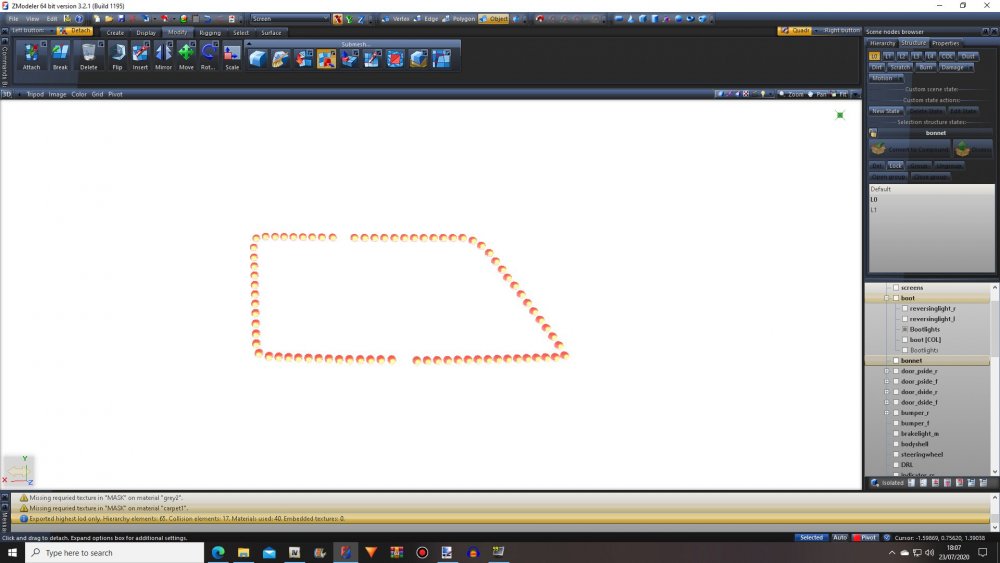This screenshot has height=563, width=1000.
Task: Toggle the screens node checkbox
Action: point(896,288)
